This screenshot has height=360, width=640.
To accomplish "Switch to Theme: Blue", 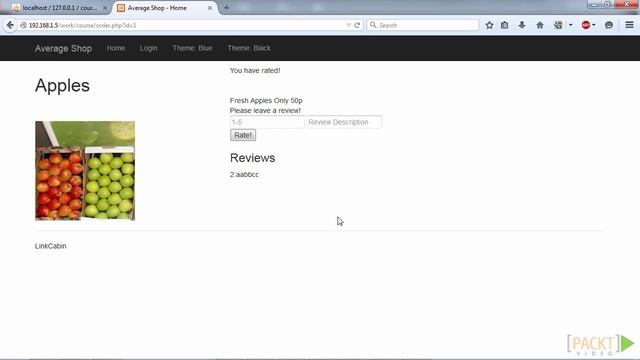I will tap(192, 48).
